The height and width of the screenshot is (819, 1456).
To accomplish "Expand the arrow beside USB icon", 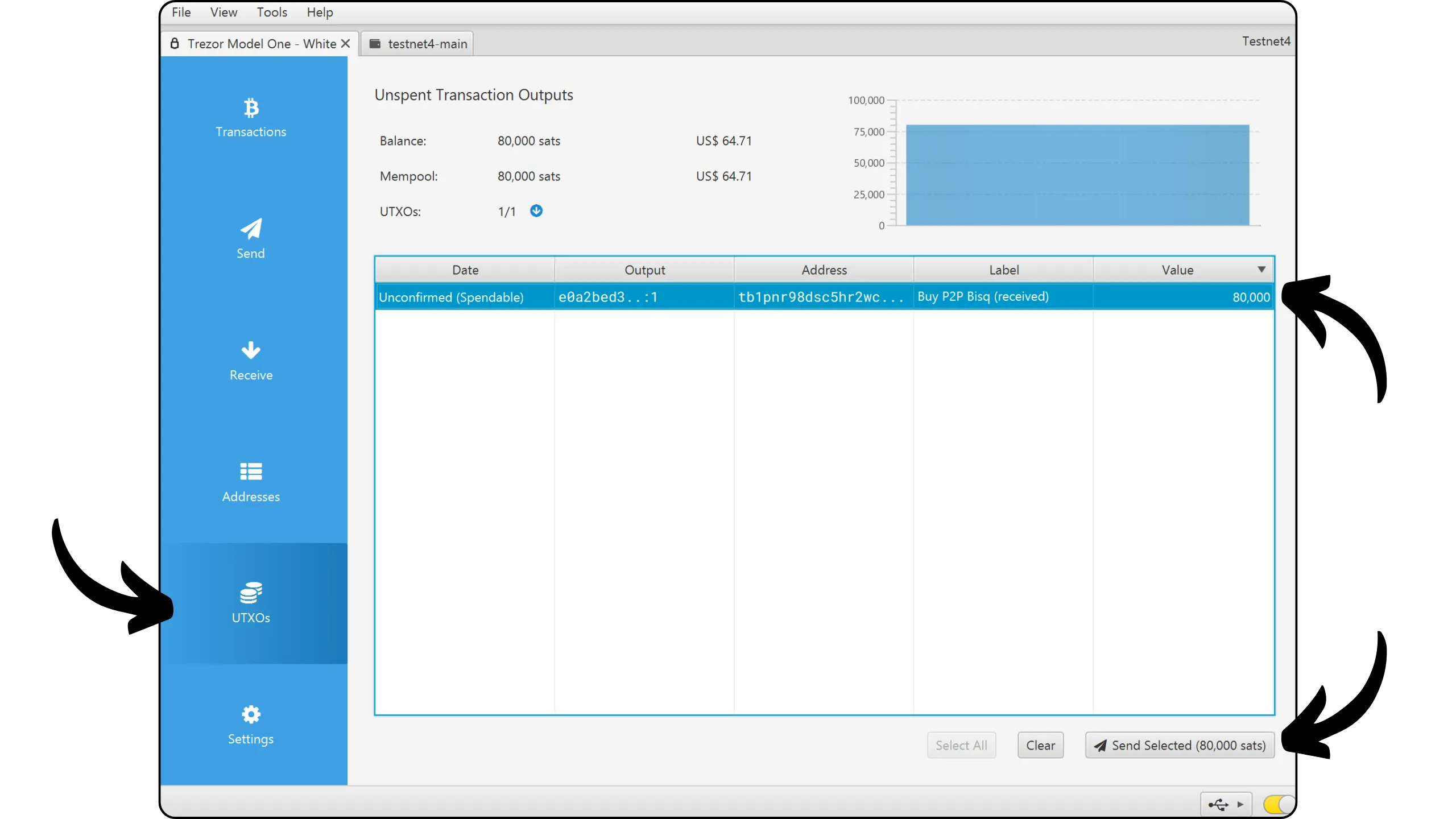I will [x=1240, y=804].
